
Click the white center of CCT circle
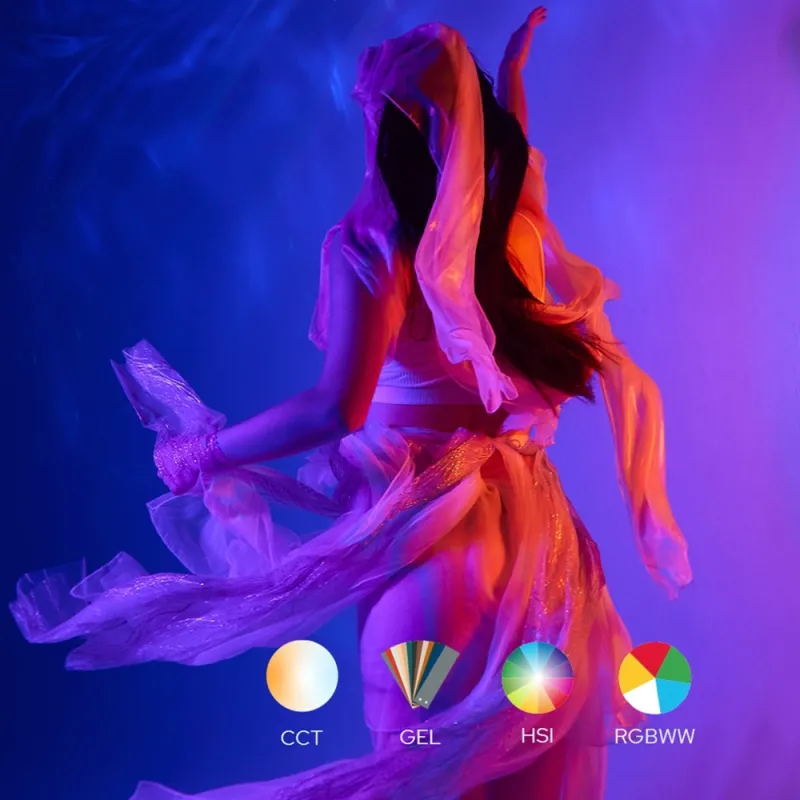(x=307, y=675)
